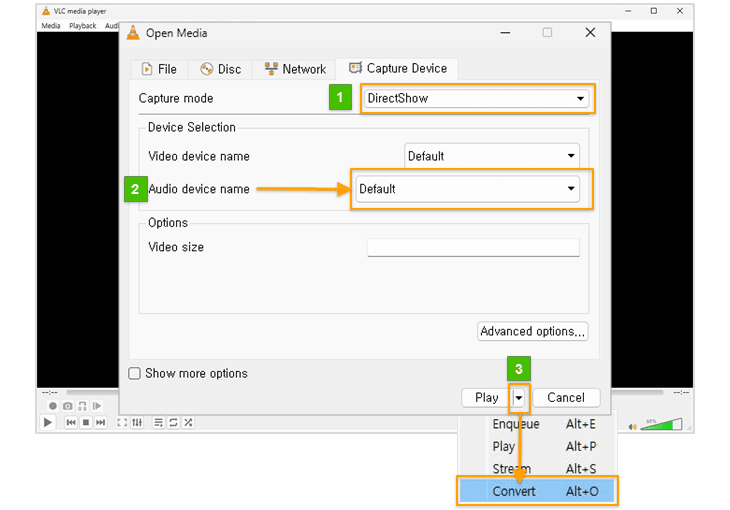Toggle fullscreen mode icon

pos(122,423)
